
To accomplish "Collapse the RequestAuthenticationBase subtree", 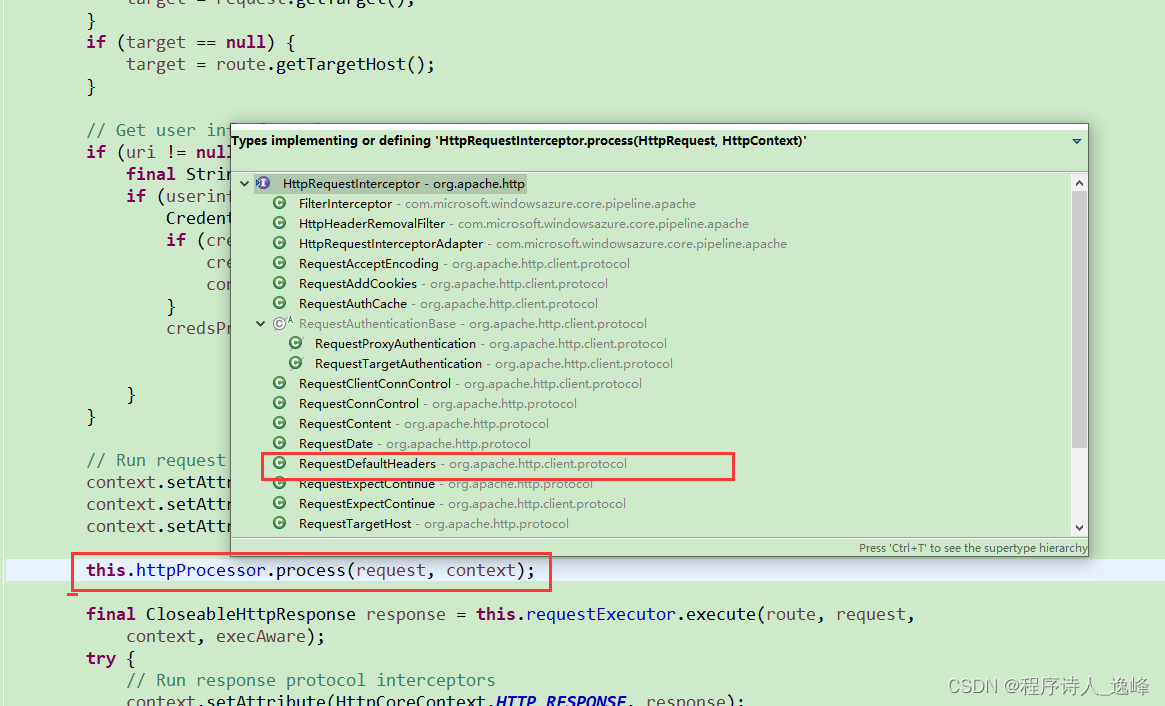I will coord(260,323).
